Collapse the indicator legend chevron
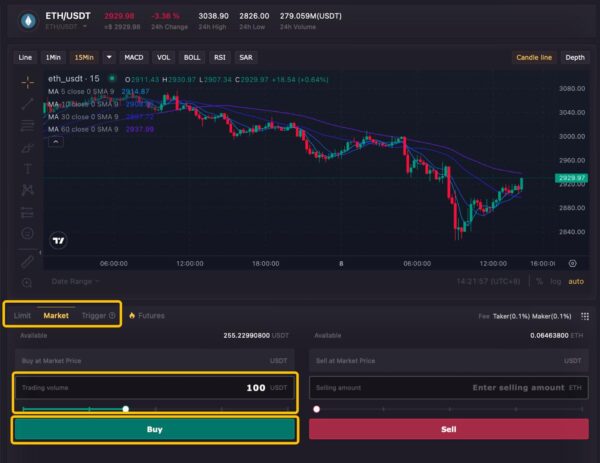The image size is (600, 463). [x=56, y=142]
